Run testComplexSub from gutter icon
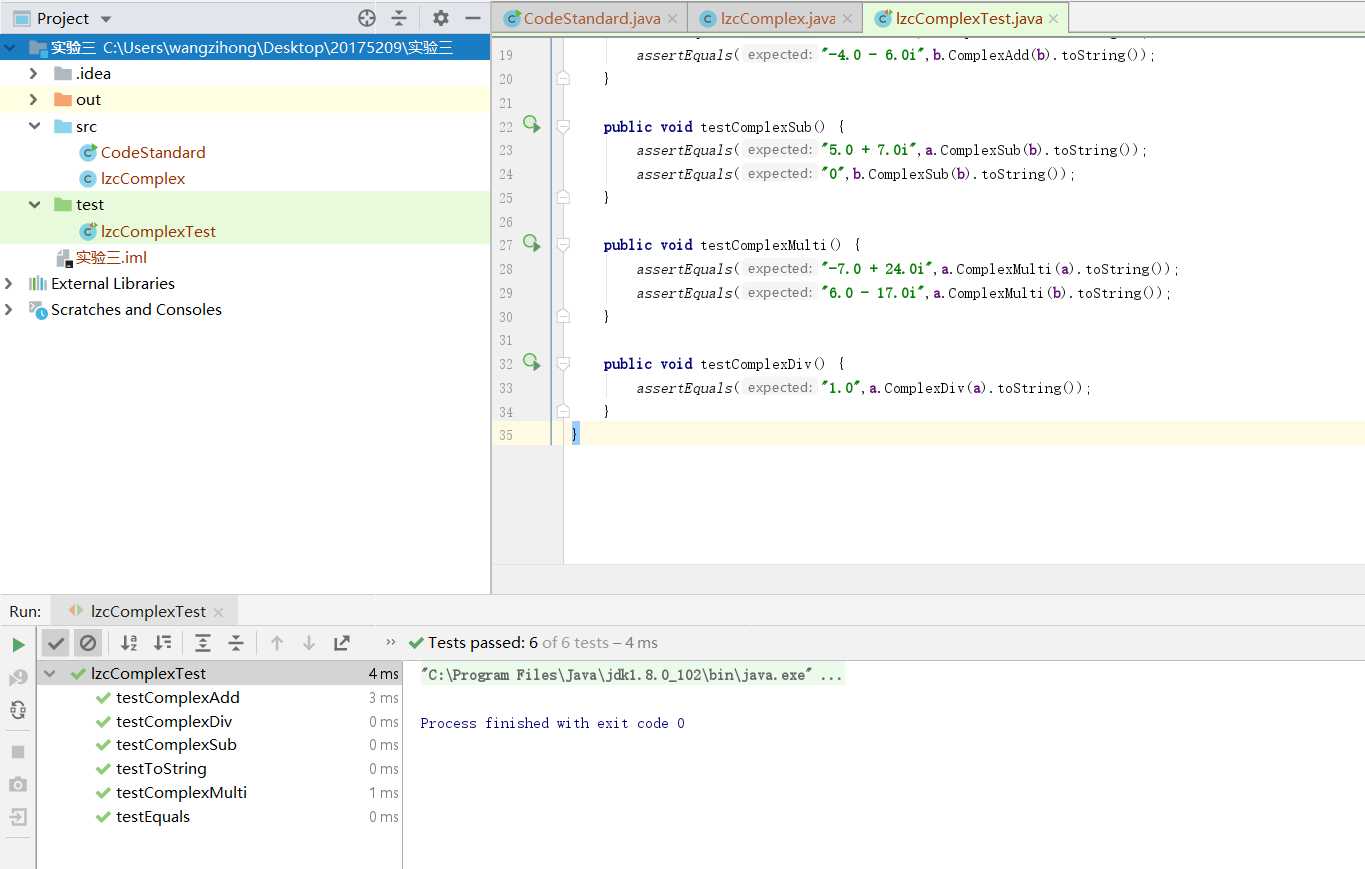1365x869 pixels. point(531,125)
